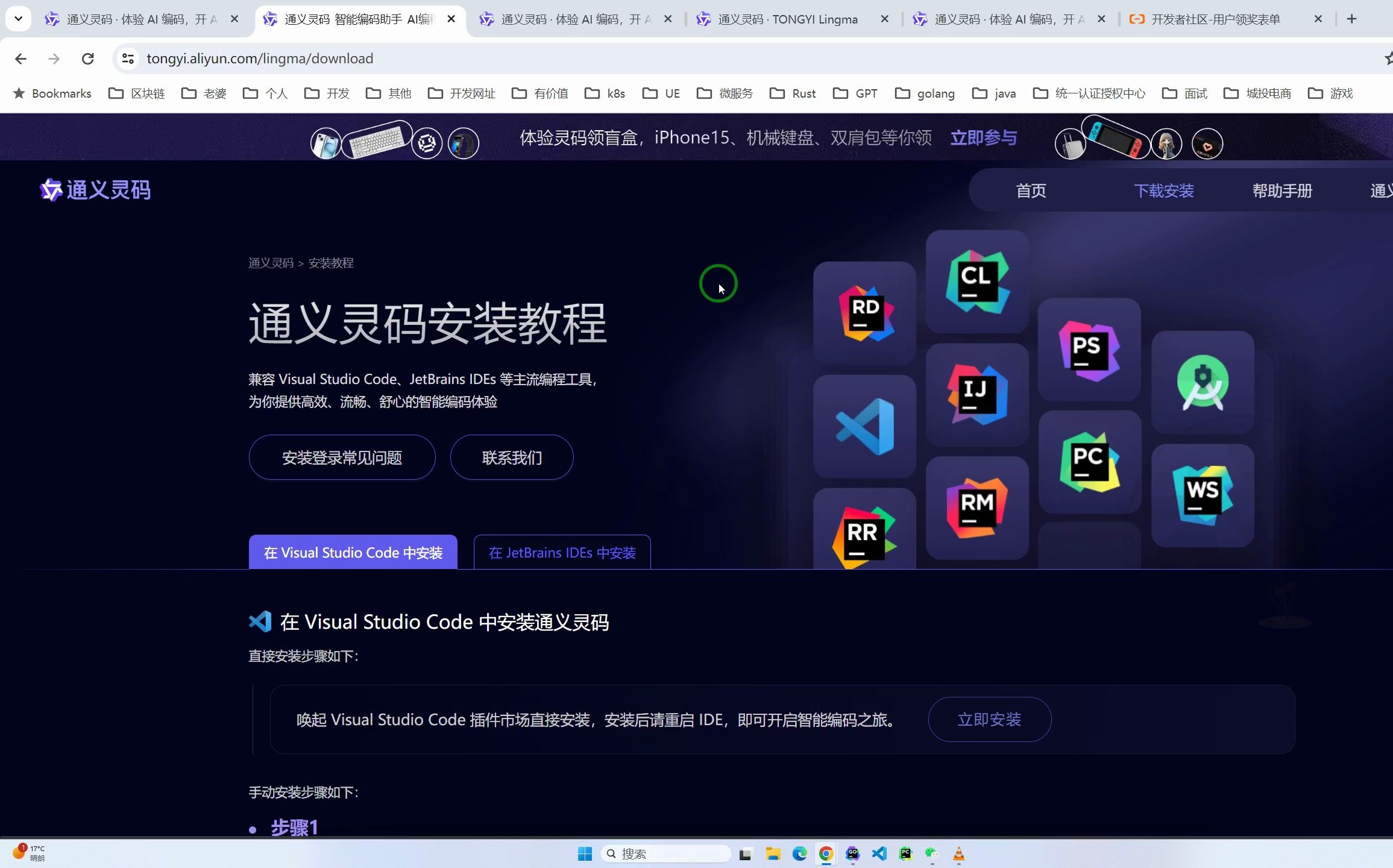Open 游戏 bookmark folder

[x=1330, y=93]
